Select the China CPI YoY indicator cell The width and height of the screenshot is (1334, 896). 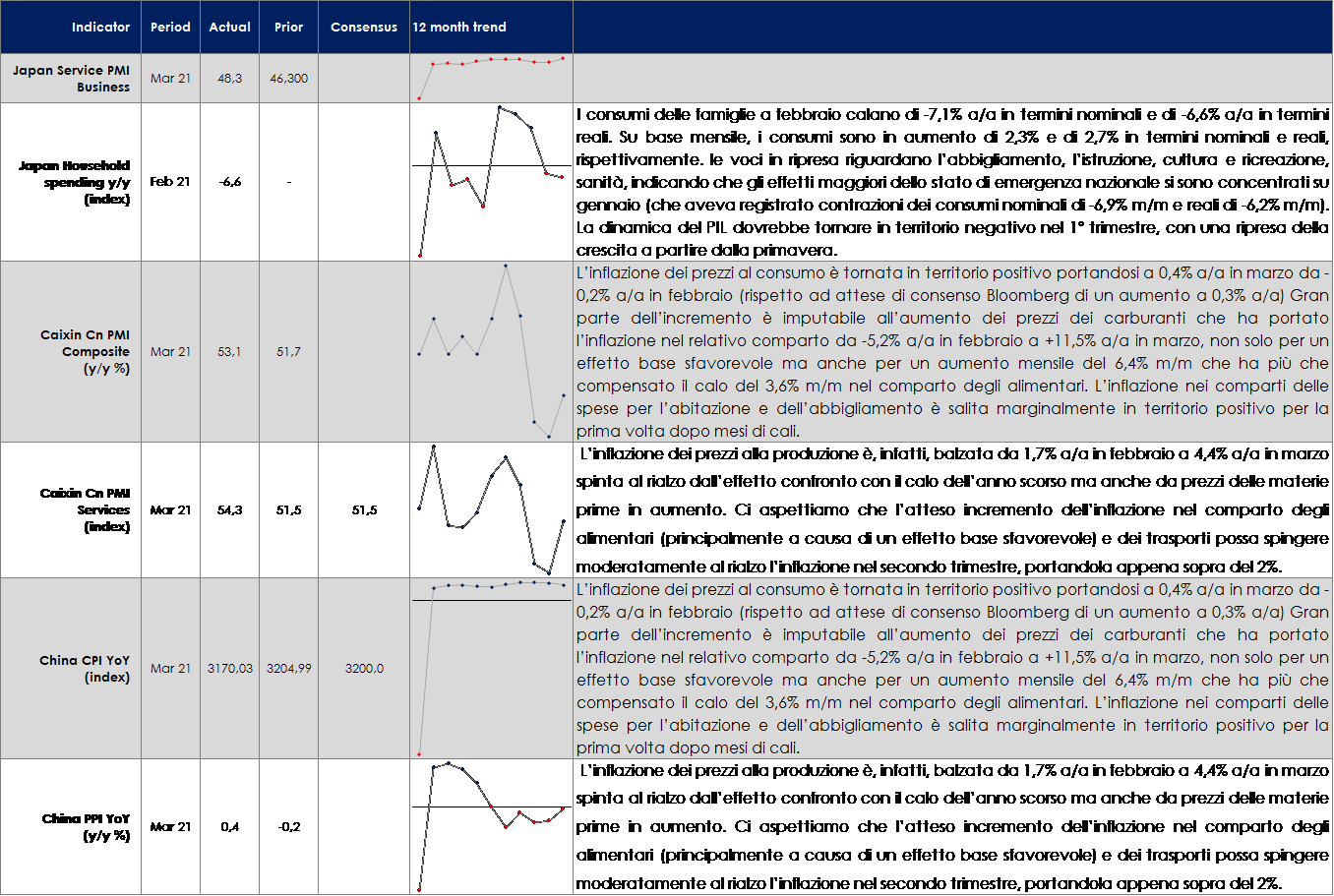85,668
